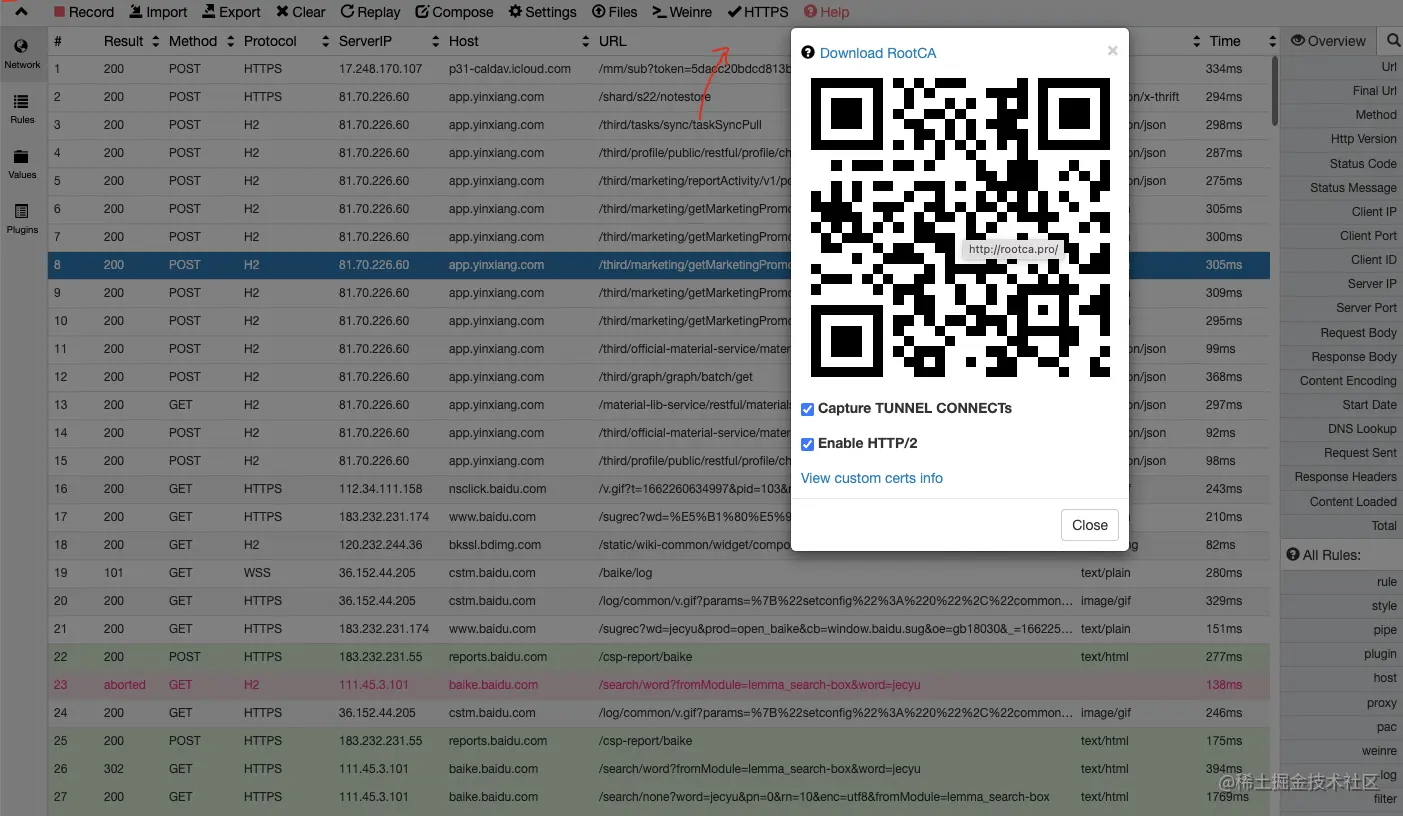Sort by the Result column
Viewport: 1403px width, 816px height.
point(131,41)
